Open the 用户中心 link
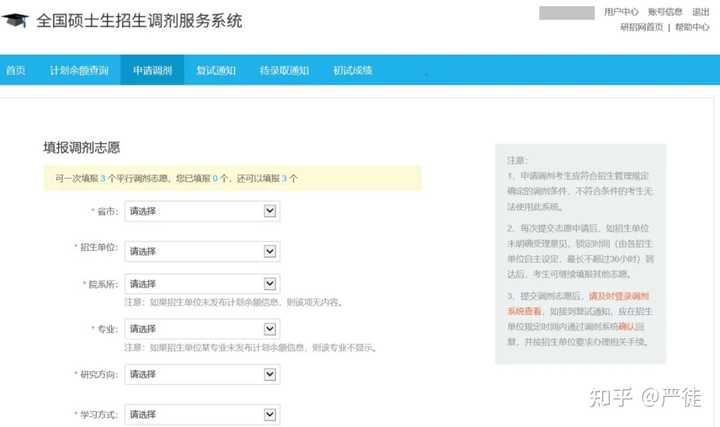720x427 pixels. point(621,12)
